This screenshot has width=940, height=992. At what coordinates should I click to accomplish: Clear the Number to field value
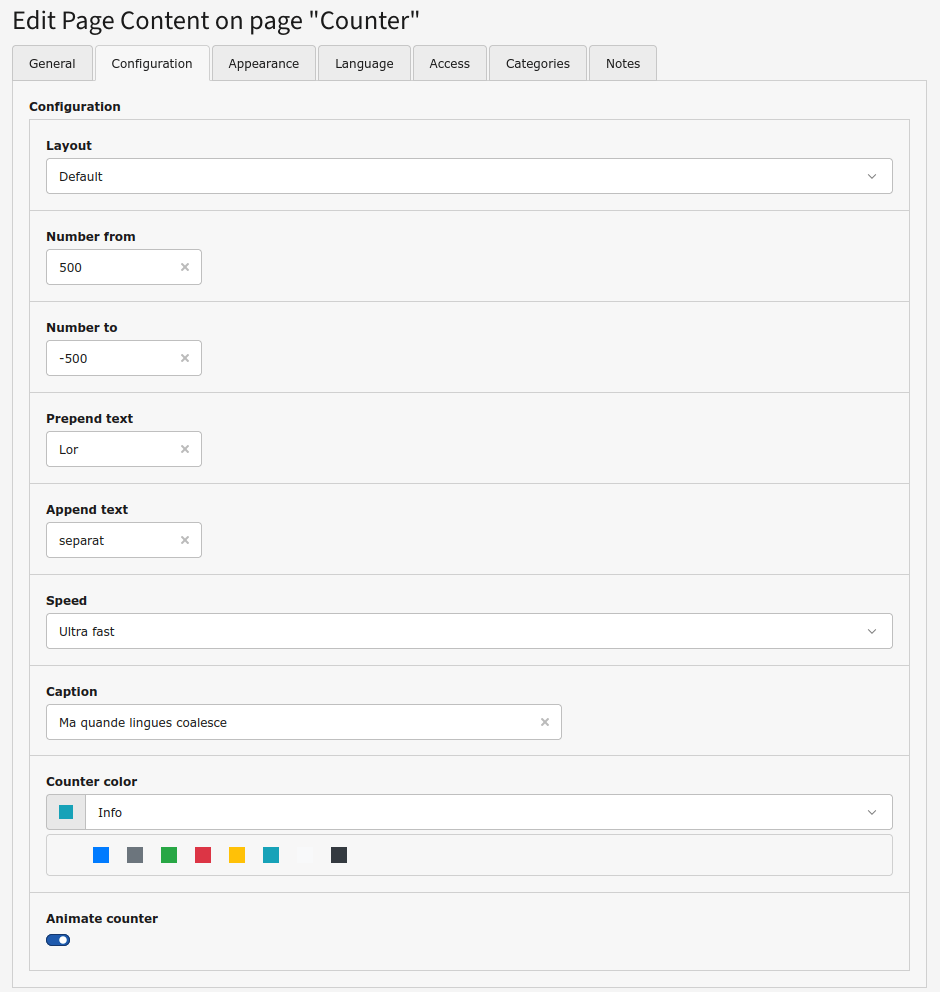tap(185, 358)
